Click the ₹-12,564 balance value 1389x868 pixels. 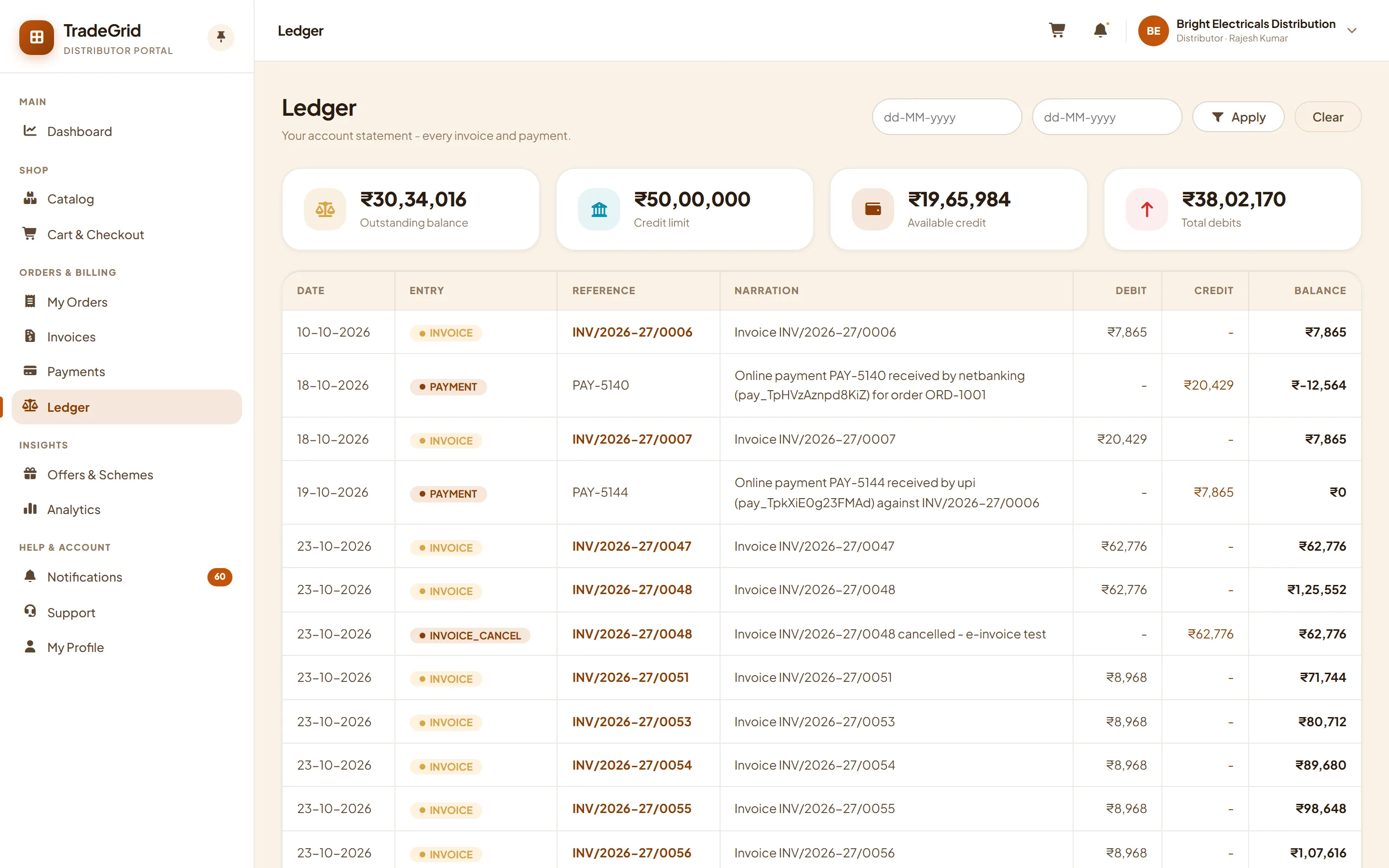(1319, 385)
